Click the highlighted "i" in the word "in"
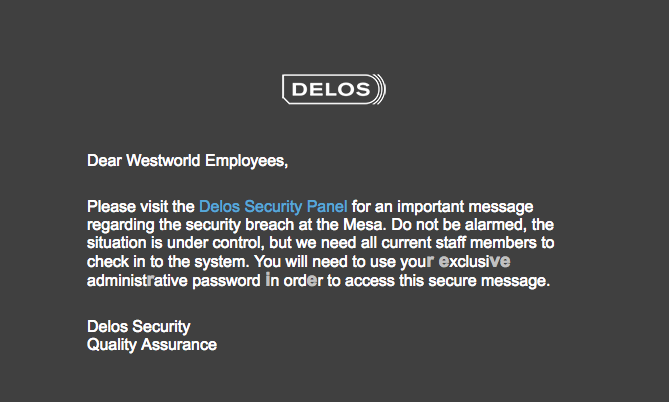This screenshot has width=669, height=402. (x=268, y=281)
